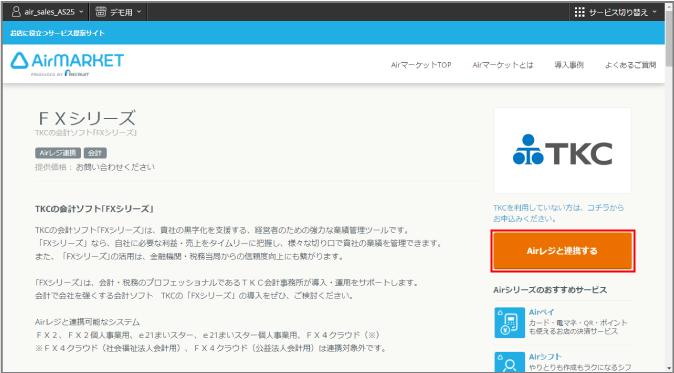Click the bold TKCの会計ソフト「FXシリーズ」 heading
Screen dimensions: 674x373
coord(94,209)
